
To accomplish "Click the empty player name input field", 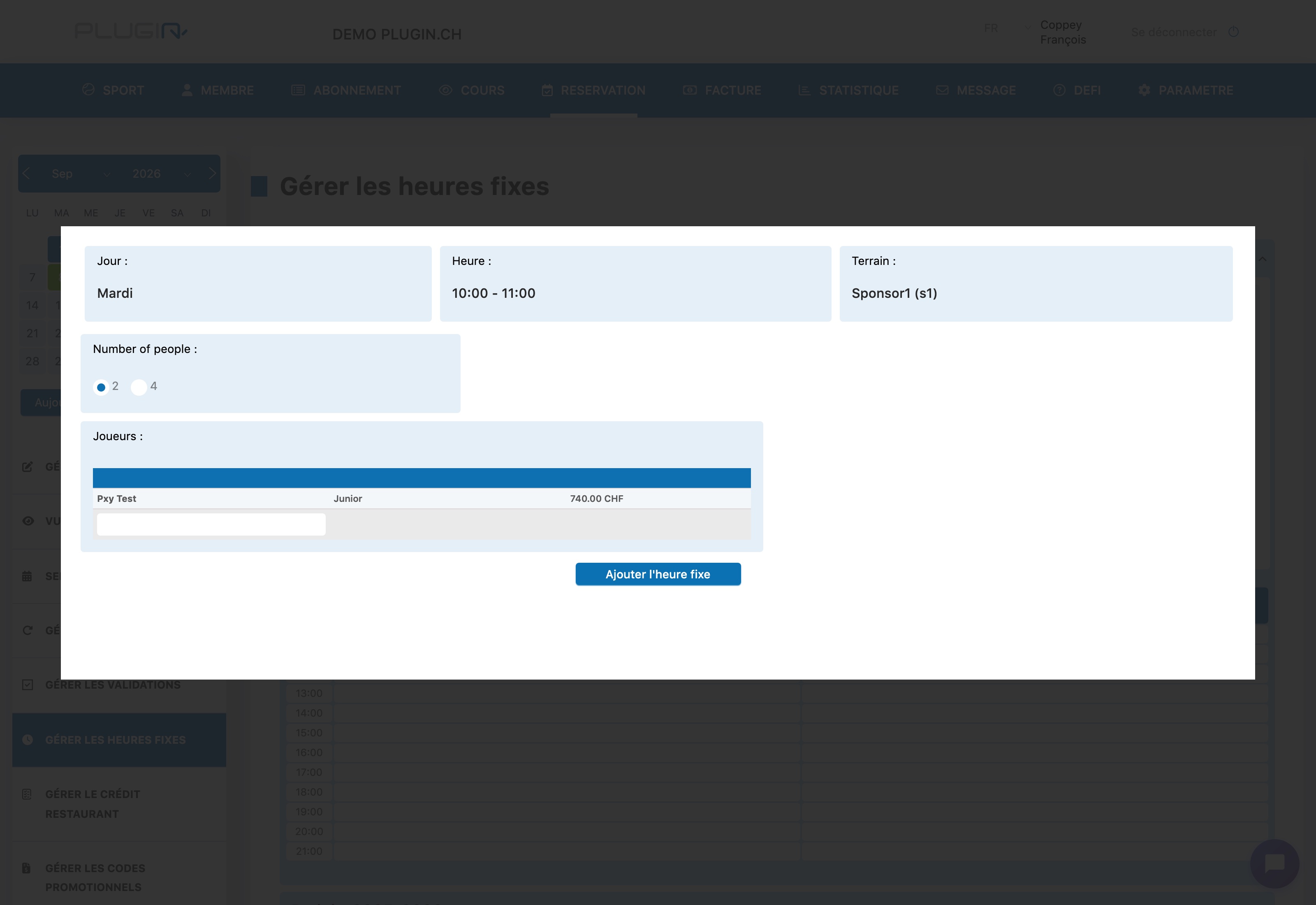I will pyautogui.click(x=211, y=524).
